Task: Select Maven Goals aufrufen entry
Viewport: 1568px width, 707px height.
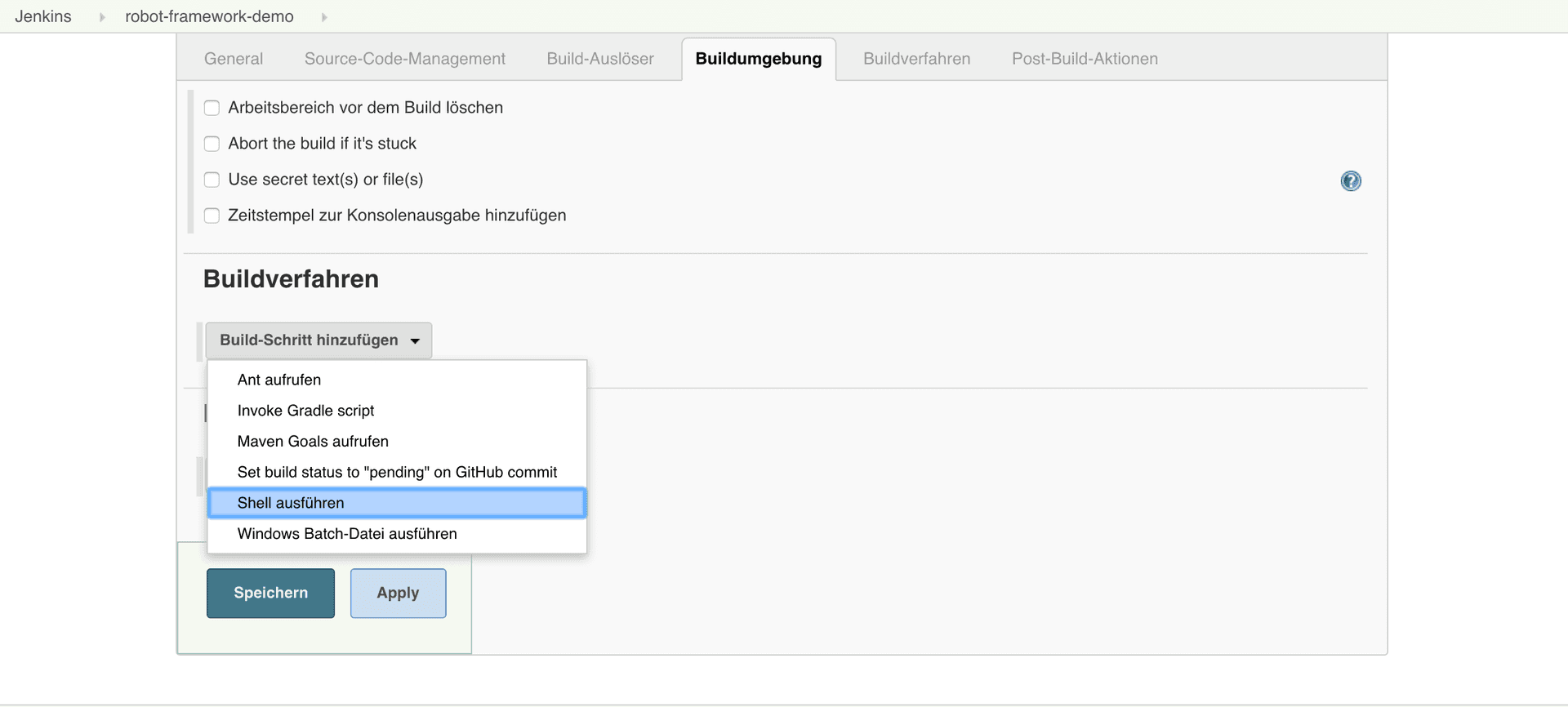Action: (313, 442)
